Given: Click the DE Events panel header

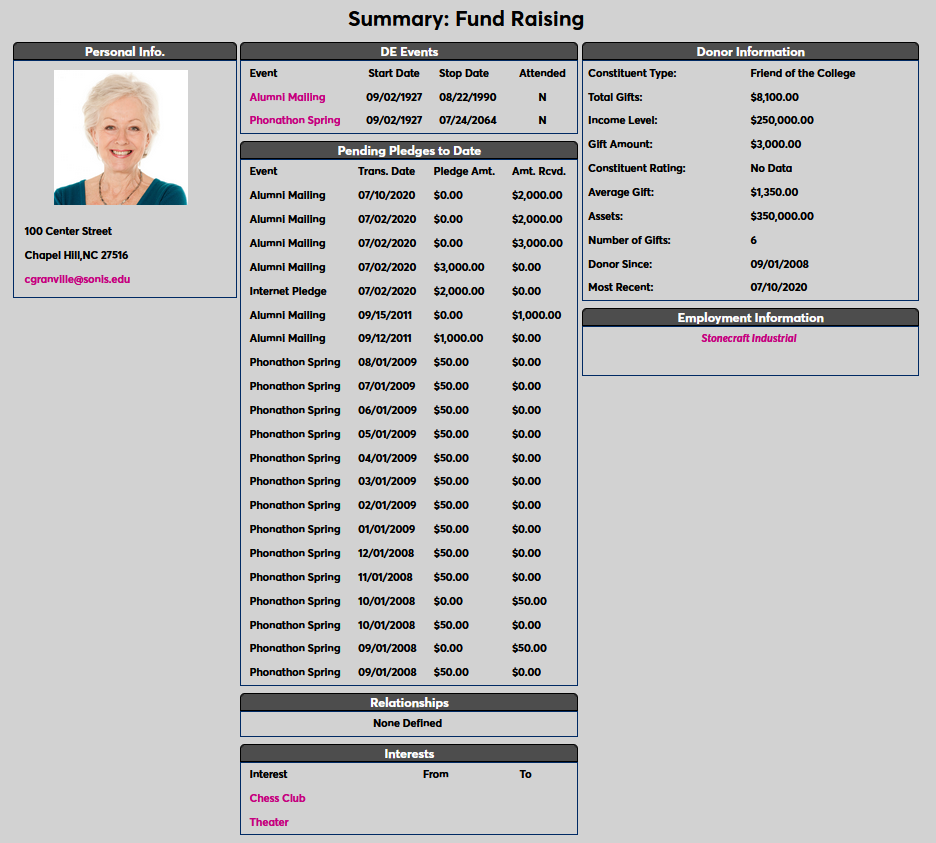Looking at the screenshot, I should tap(408, 51).
